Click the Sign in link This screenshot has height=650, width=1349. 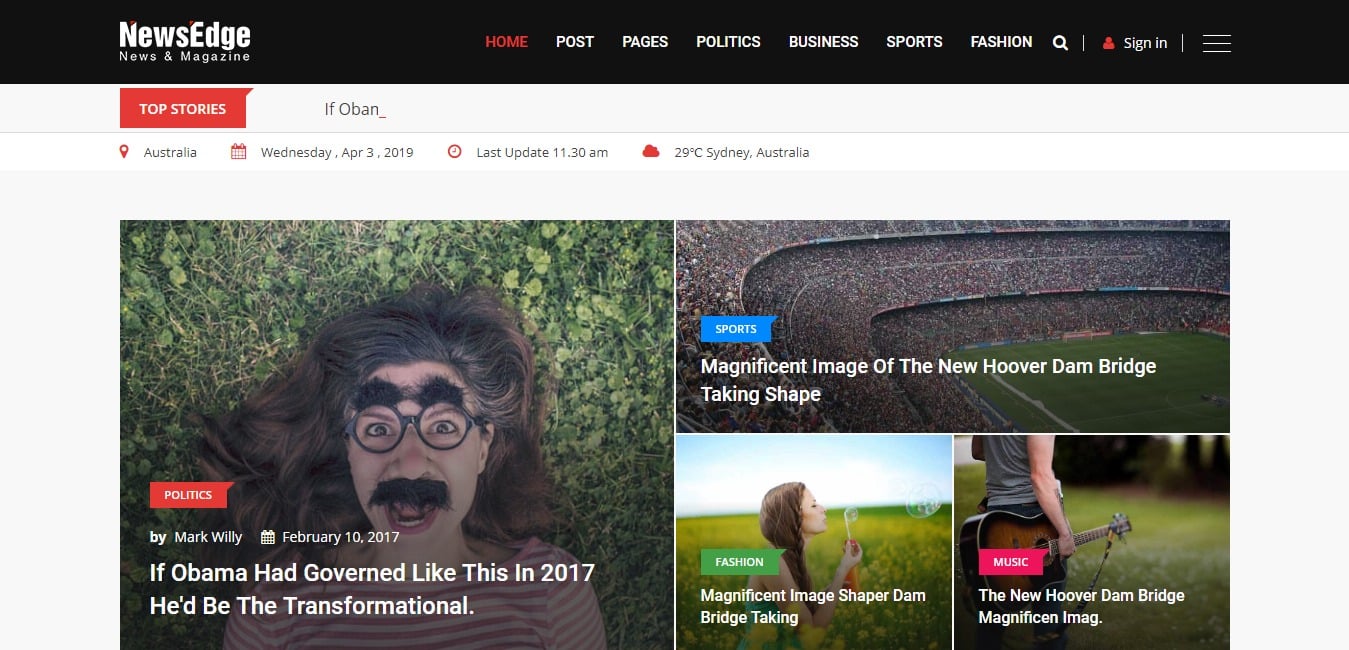coord(1145,43)
